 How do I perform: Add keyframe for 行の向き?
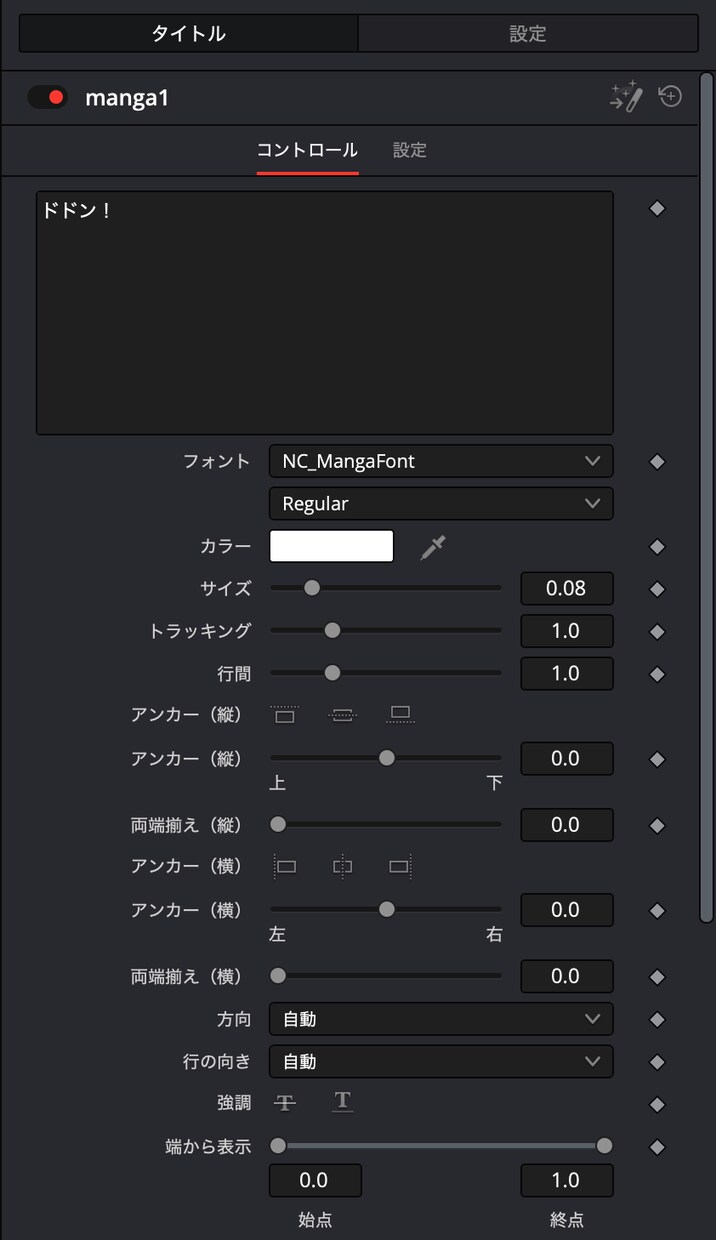click(657, 1062)
